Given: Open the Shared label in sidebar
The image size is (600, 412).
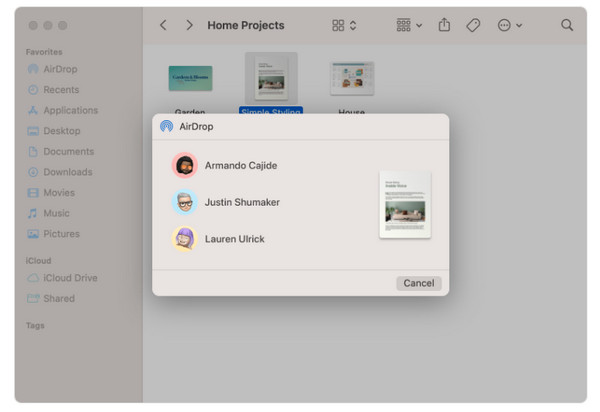Looking at the screenshot, I should tap(59, 298).
